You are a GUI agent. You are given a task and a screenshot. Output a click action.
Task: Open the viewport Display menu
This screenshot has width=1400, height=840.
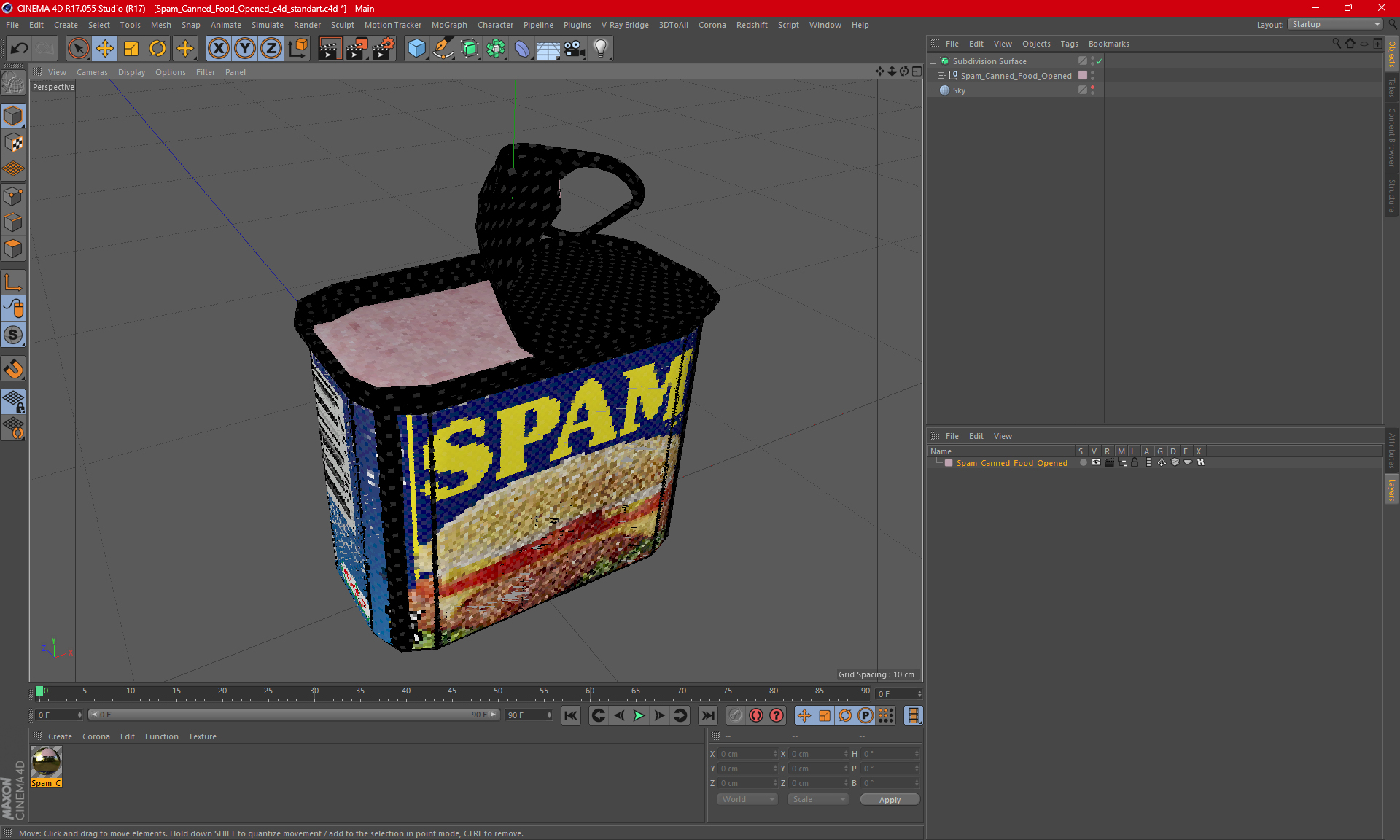(x=131, y=72)
